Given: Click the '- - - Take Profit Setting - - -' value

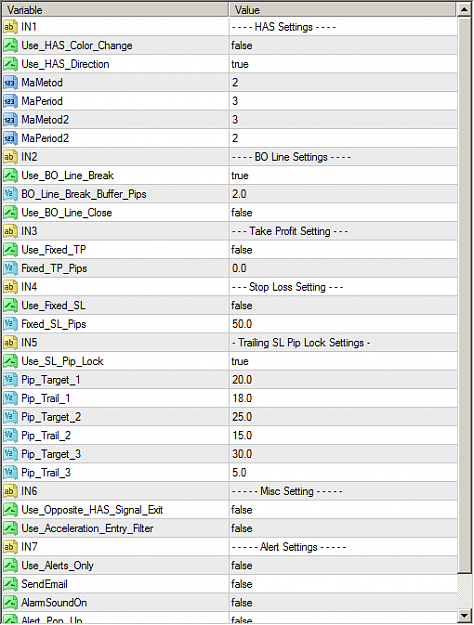Looking at the screenshot, I should [290, 231].
